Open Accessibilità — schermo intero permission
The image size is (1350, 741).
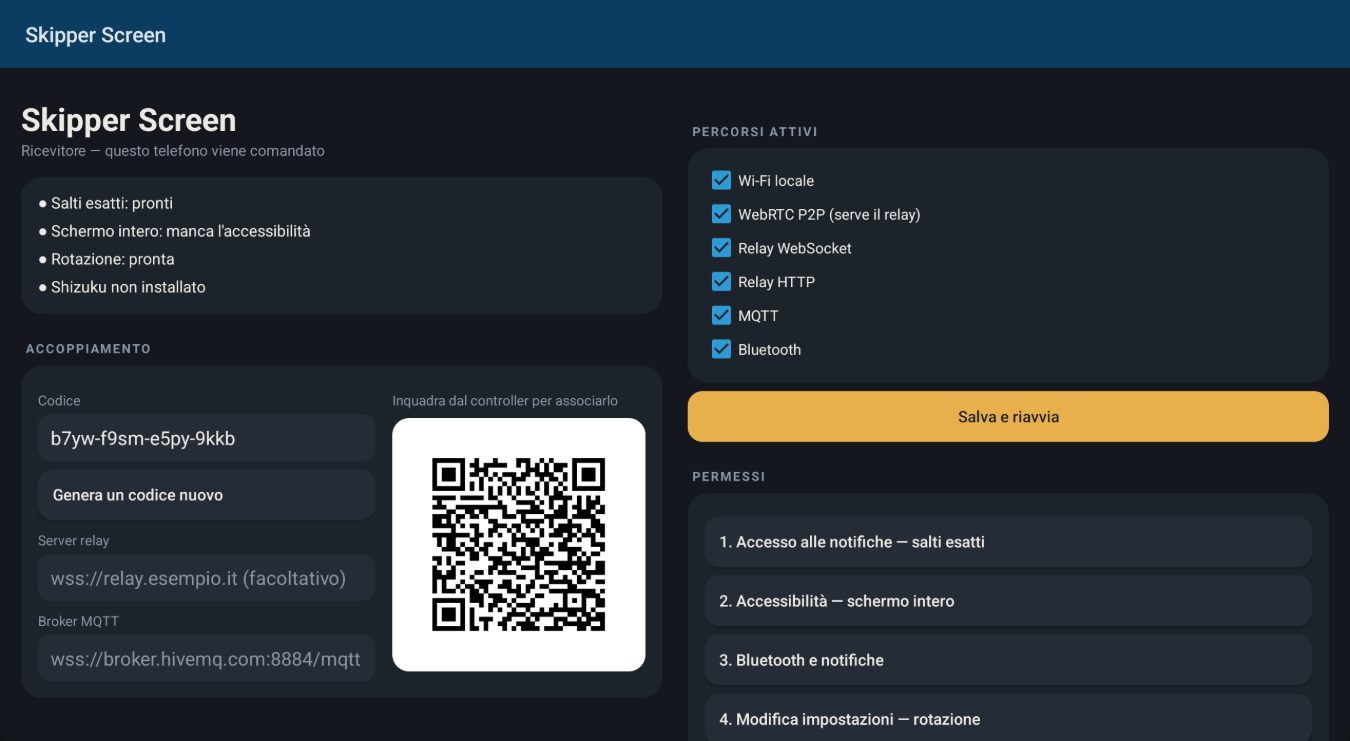pos(1008,601)
